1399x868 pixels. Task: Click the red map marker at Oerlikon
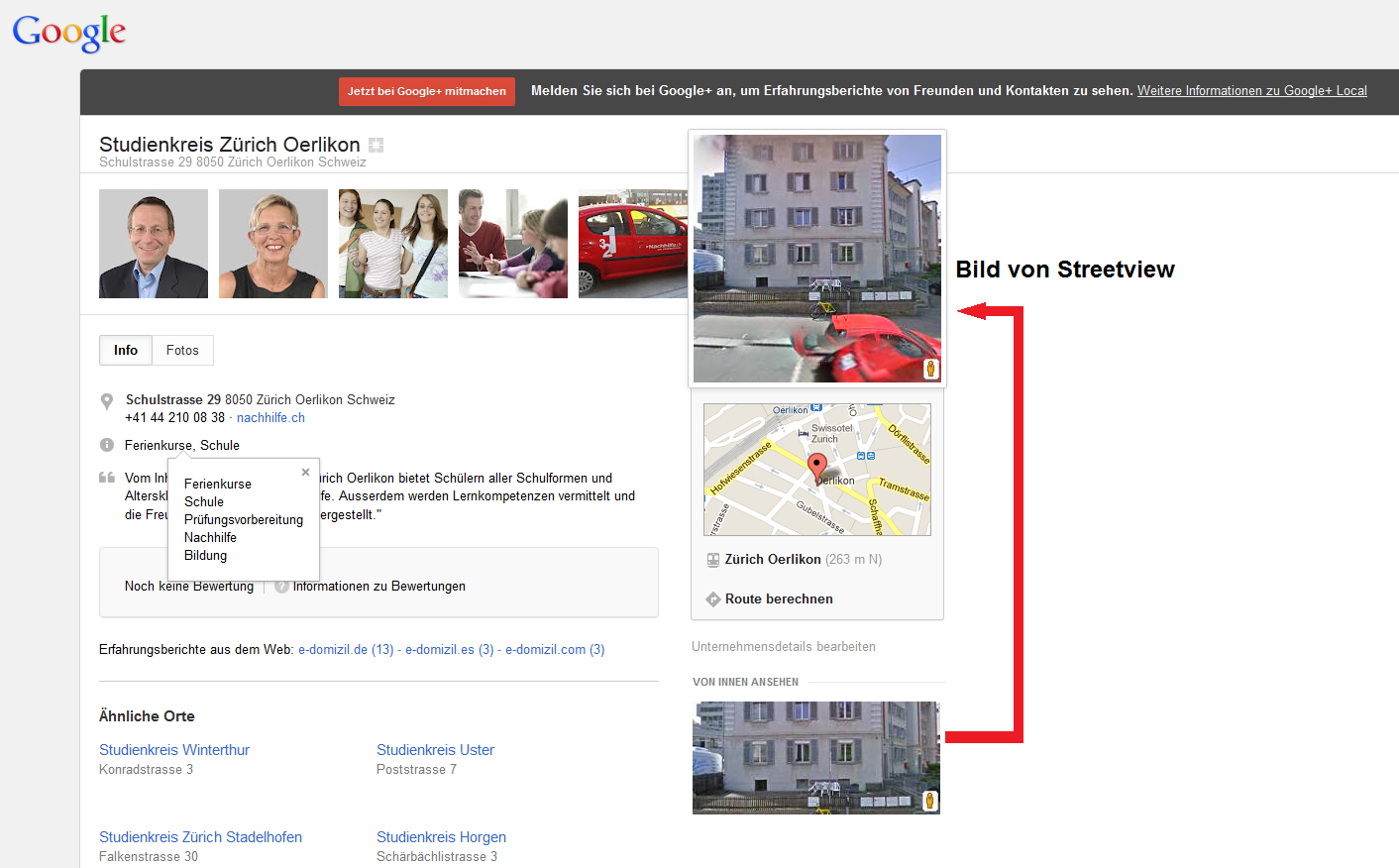tap(817, 468)
